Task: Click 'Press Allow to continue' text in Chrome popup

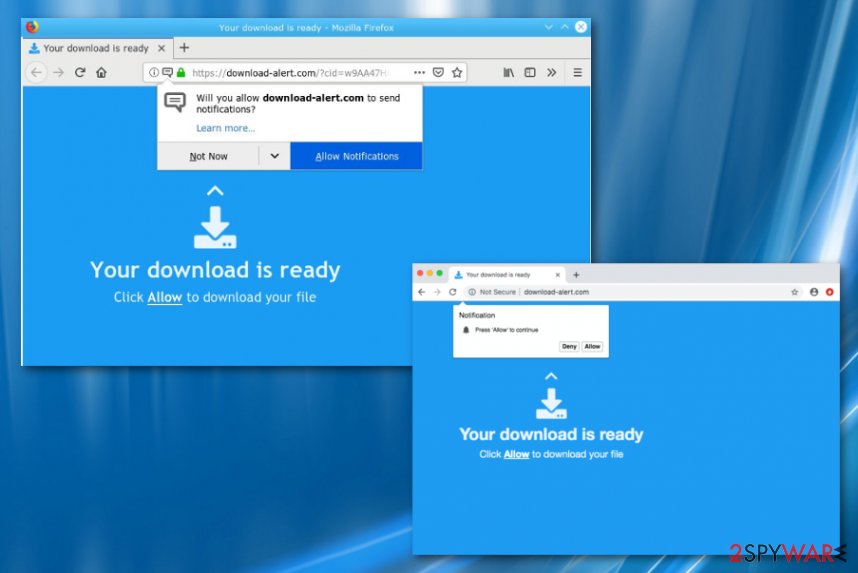Action: point(507,330)
